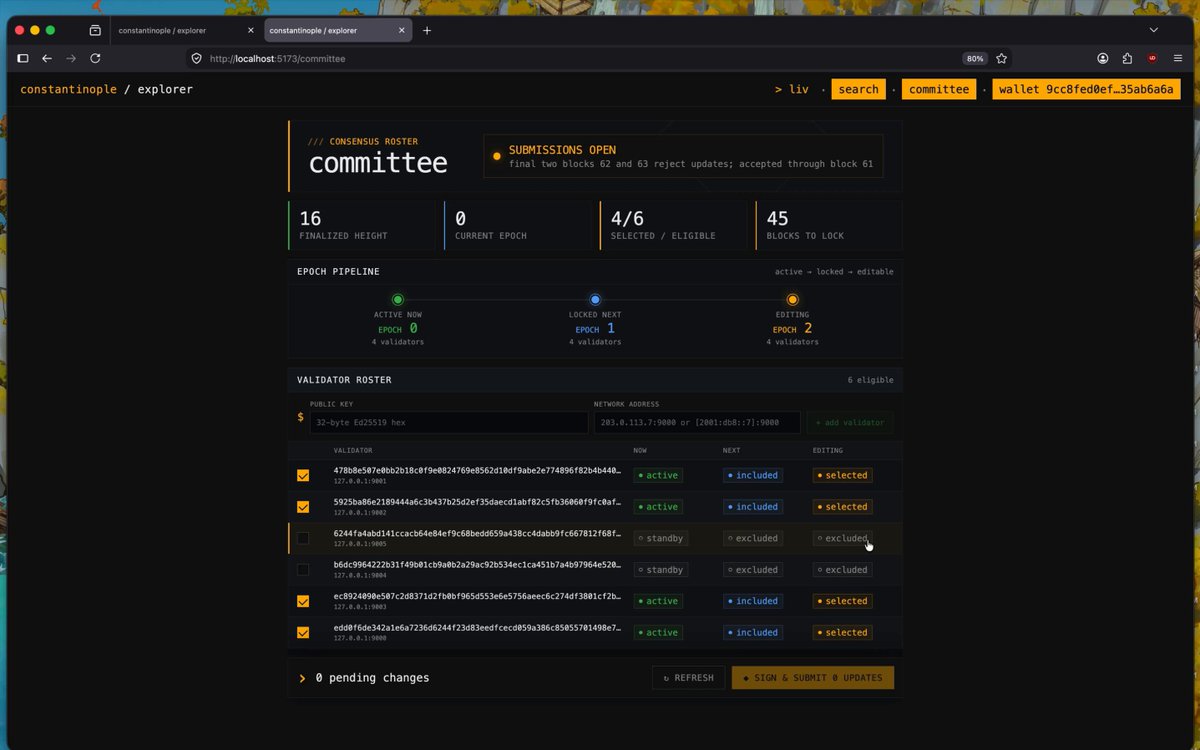The width and height of the screenshot is (1200, 750).
Task: Switch to the first constantinople / explorer tab
Action: [x=185, y=30]
